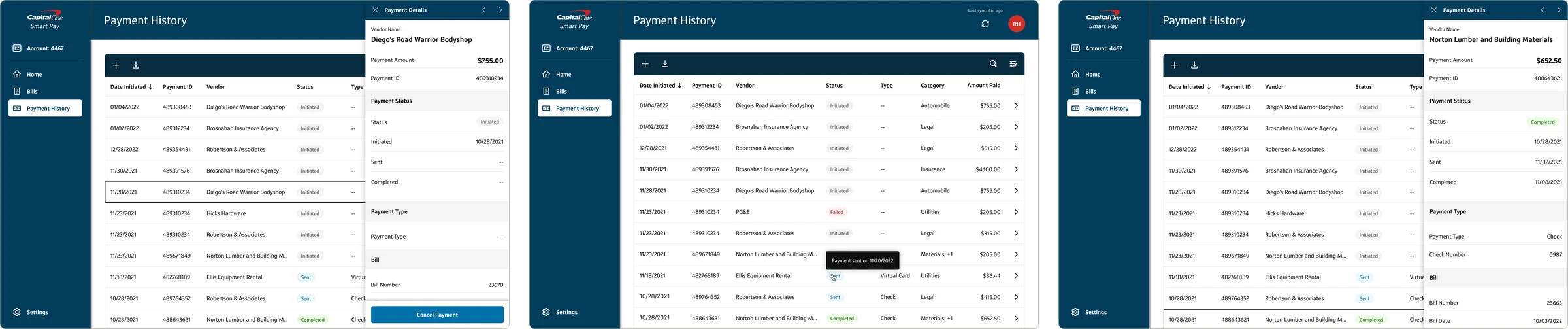Open the RH user avatar menu
This screenshot has width=1568, height=329.
1016,24
